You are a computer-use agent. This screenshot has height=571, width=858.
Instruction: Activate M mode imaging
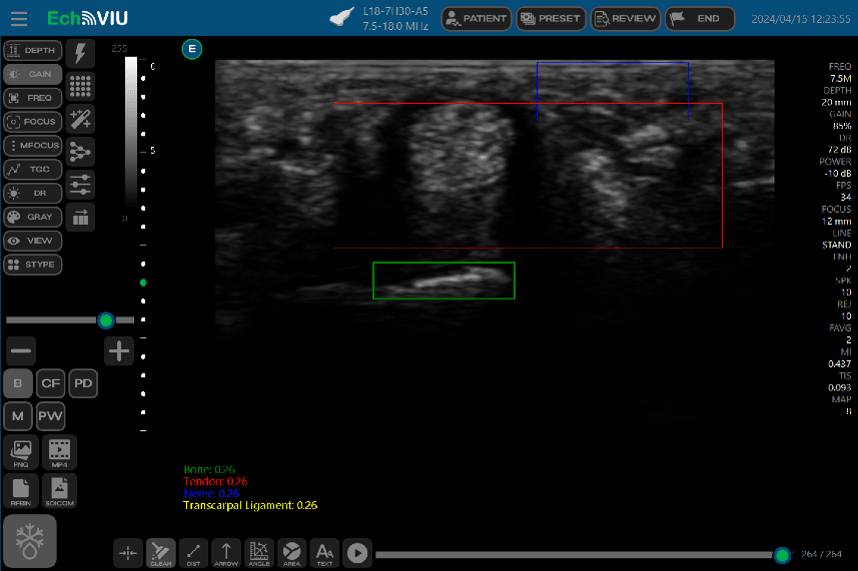tap(17, 416)
